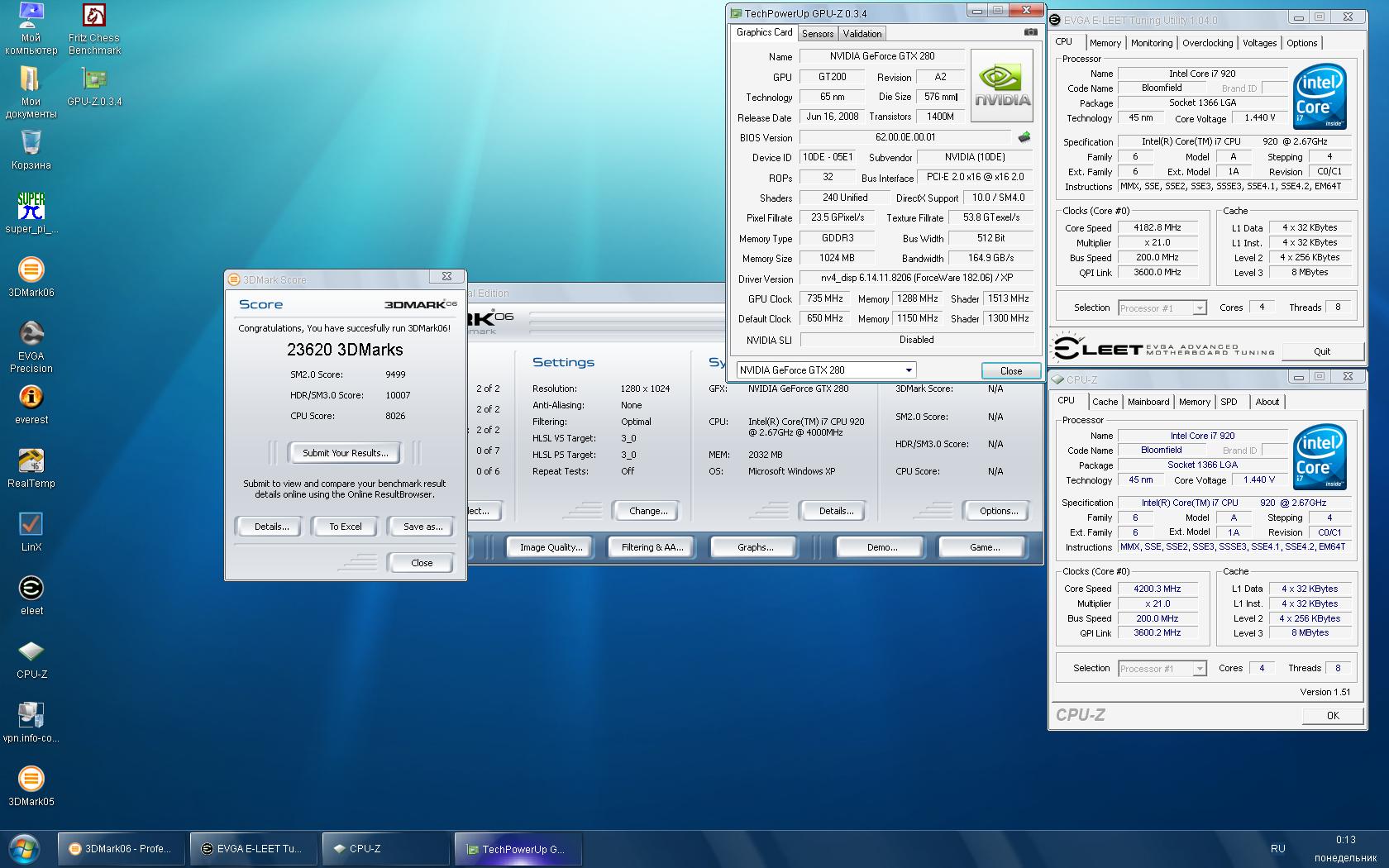1389x868 pixels.
Task: Open the Monitoring tab in E-LEET
Action: tap(1152, 43)
